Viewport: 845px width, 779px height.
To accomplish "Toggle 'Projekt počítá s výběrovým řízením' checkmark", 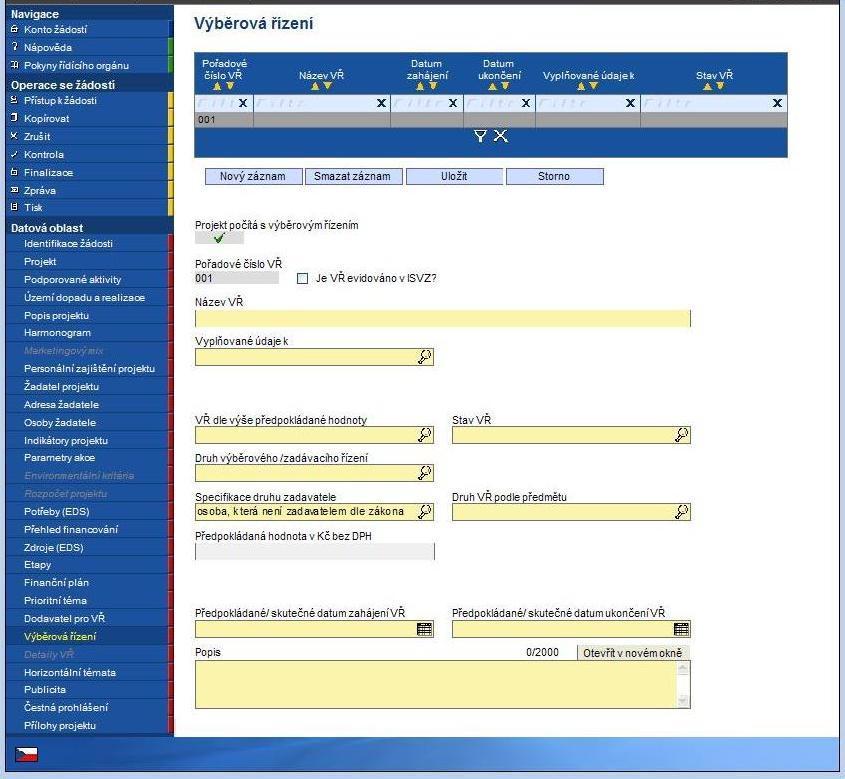I will tap(219, 238).
